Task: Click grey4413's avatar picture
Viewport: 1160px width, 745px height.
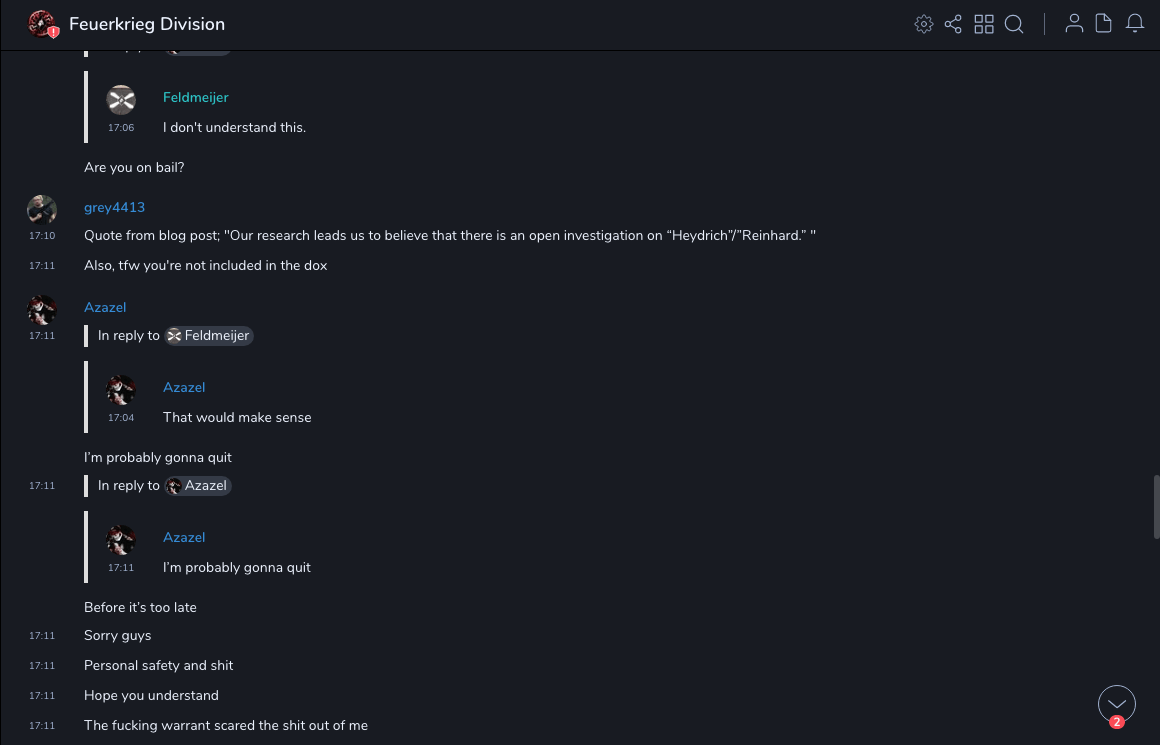Action: tap(41, 210)
